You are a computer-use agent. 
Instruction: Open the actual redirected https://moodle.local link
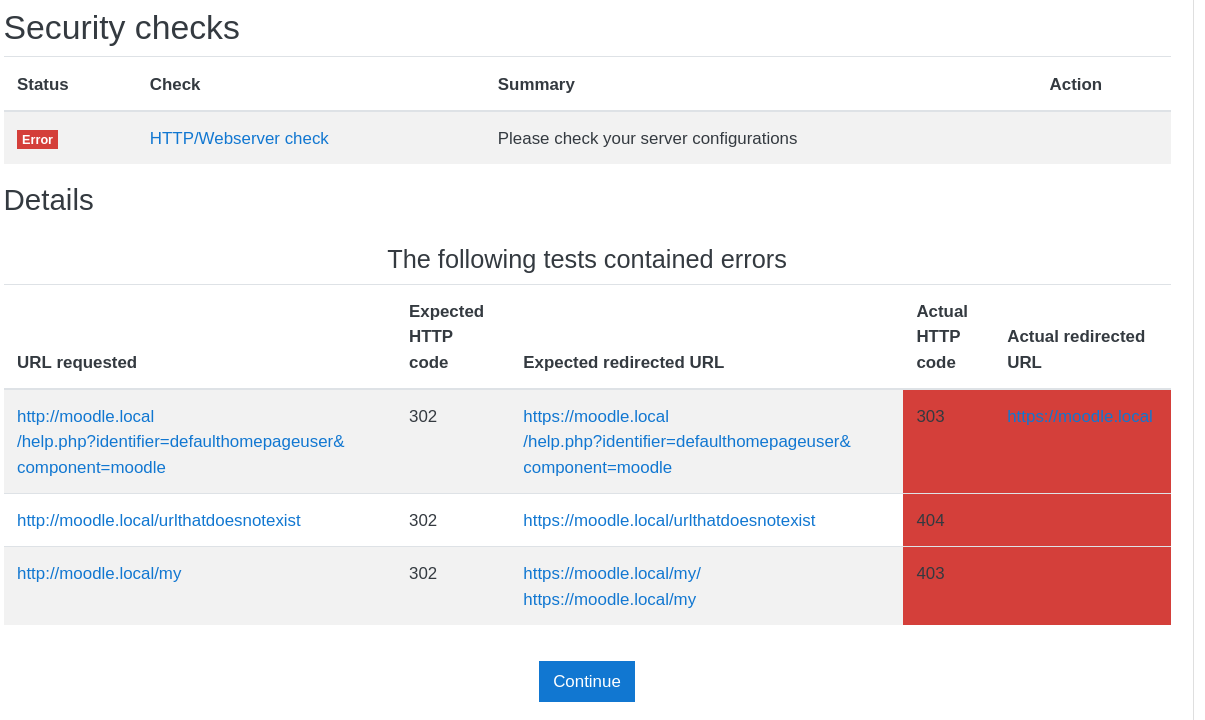coord(1080,416)
